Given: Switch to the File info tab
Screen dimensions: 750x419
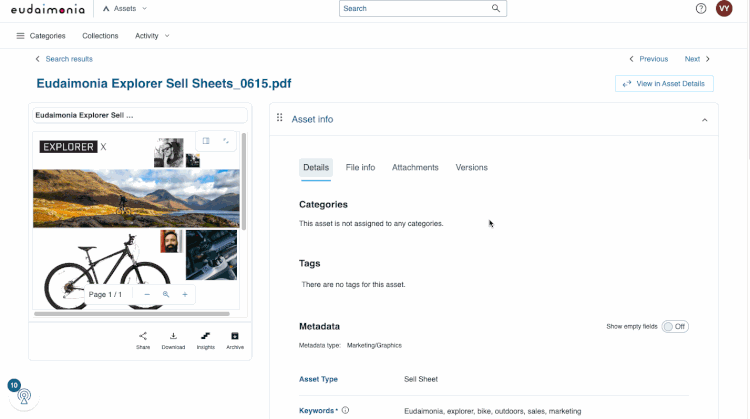Looking at the screenshot, I should pos(360,167).
